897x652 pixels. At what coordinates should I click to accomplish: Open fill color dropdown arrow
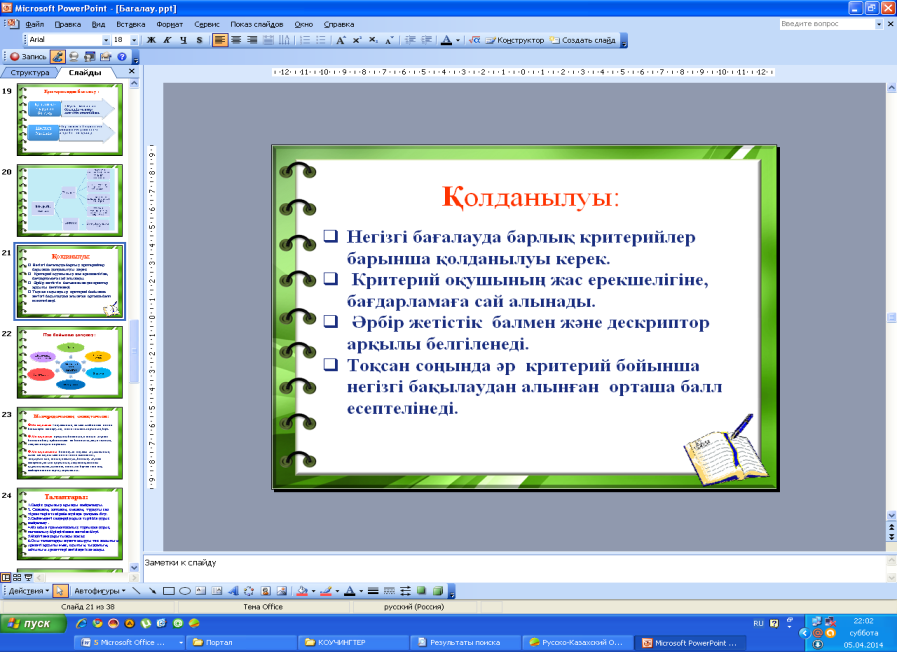(x=313, y=591)
